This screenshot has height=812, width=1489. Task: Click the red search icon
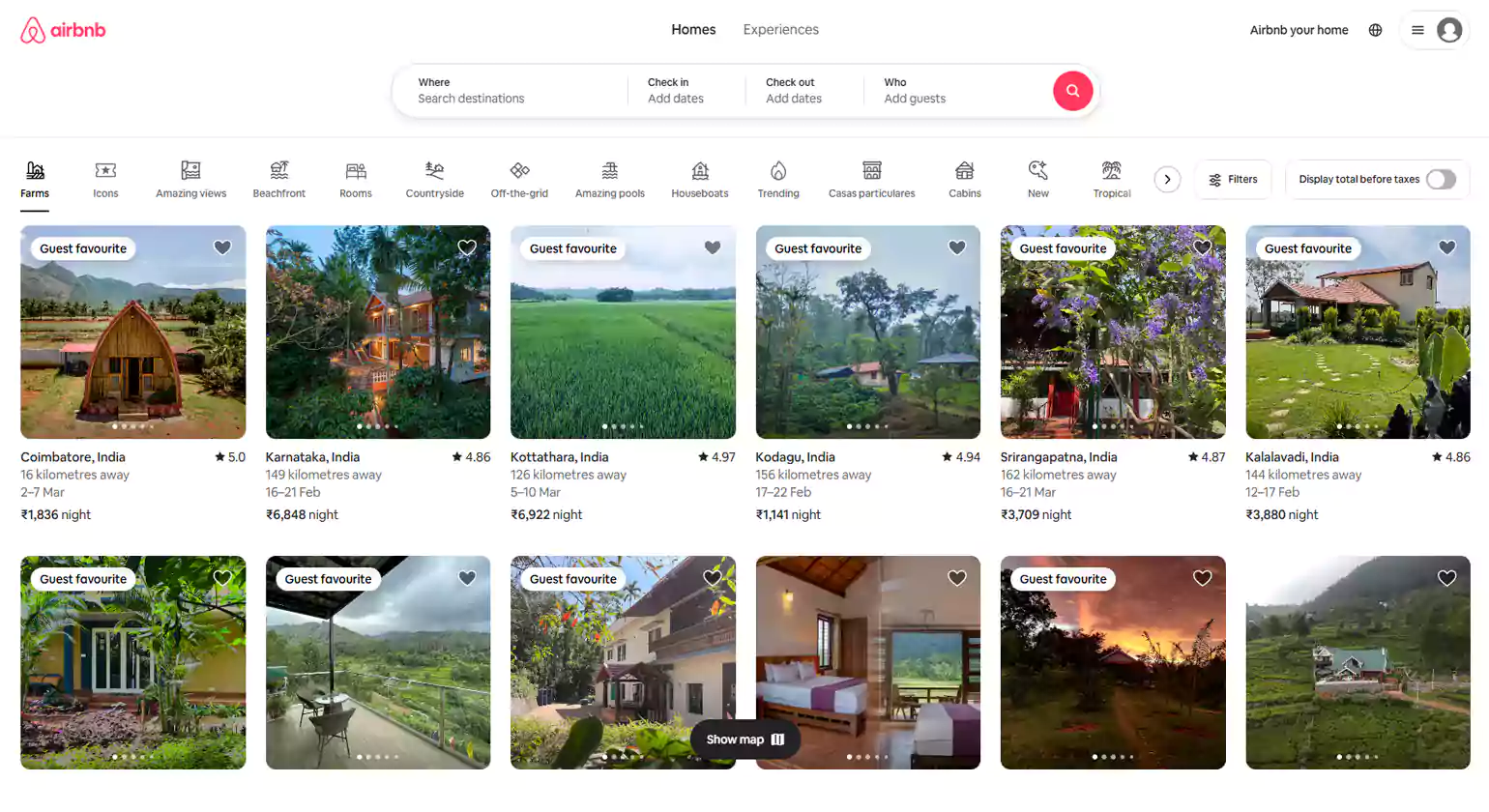click(1072, 90)
